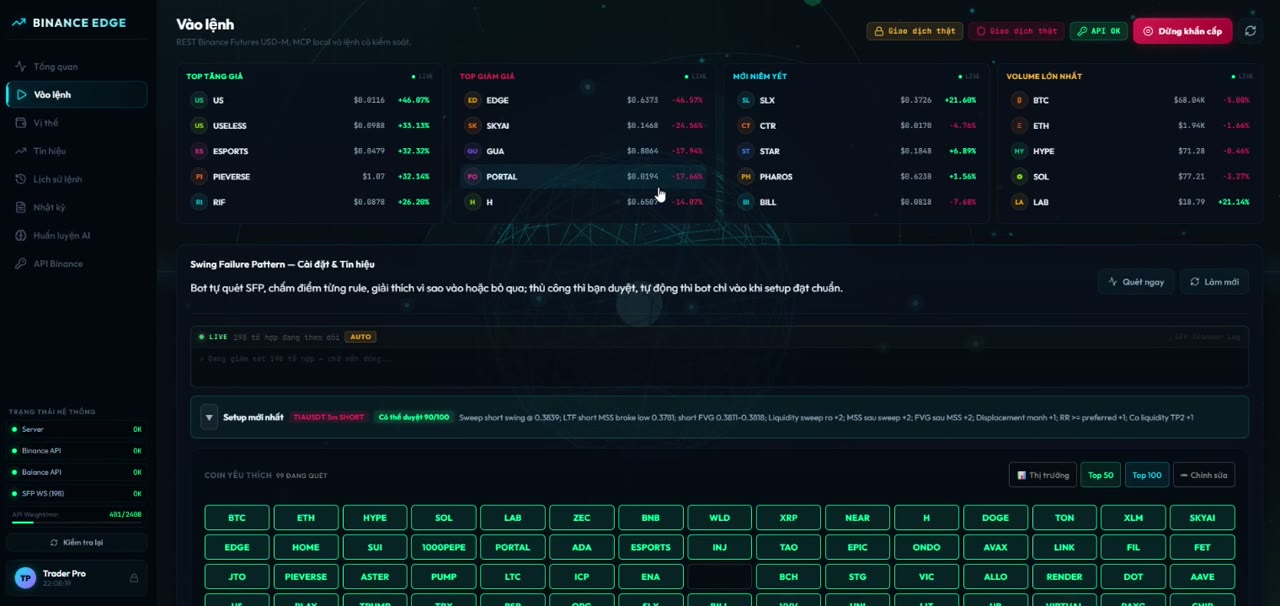The image size is (1280, 606).
Task: Click the SLX coin icon in Mới niêm yết
Action: click(x=745, y=100)
